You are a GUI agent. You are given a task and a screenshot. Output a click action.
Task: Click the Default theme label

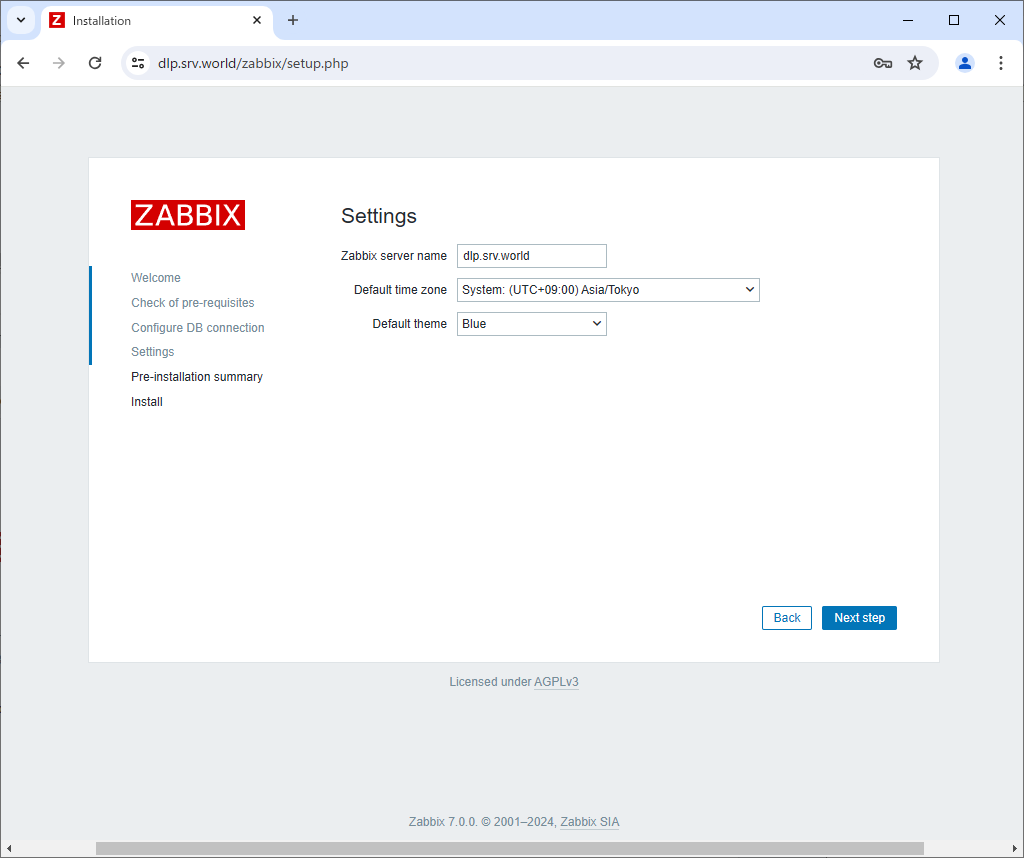point(409,324)
